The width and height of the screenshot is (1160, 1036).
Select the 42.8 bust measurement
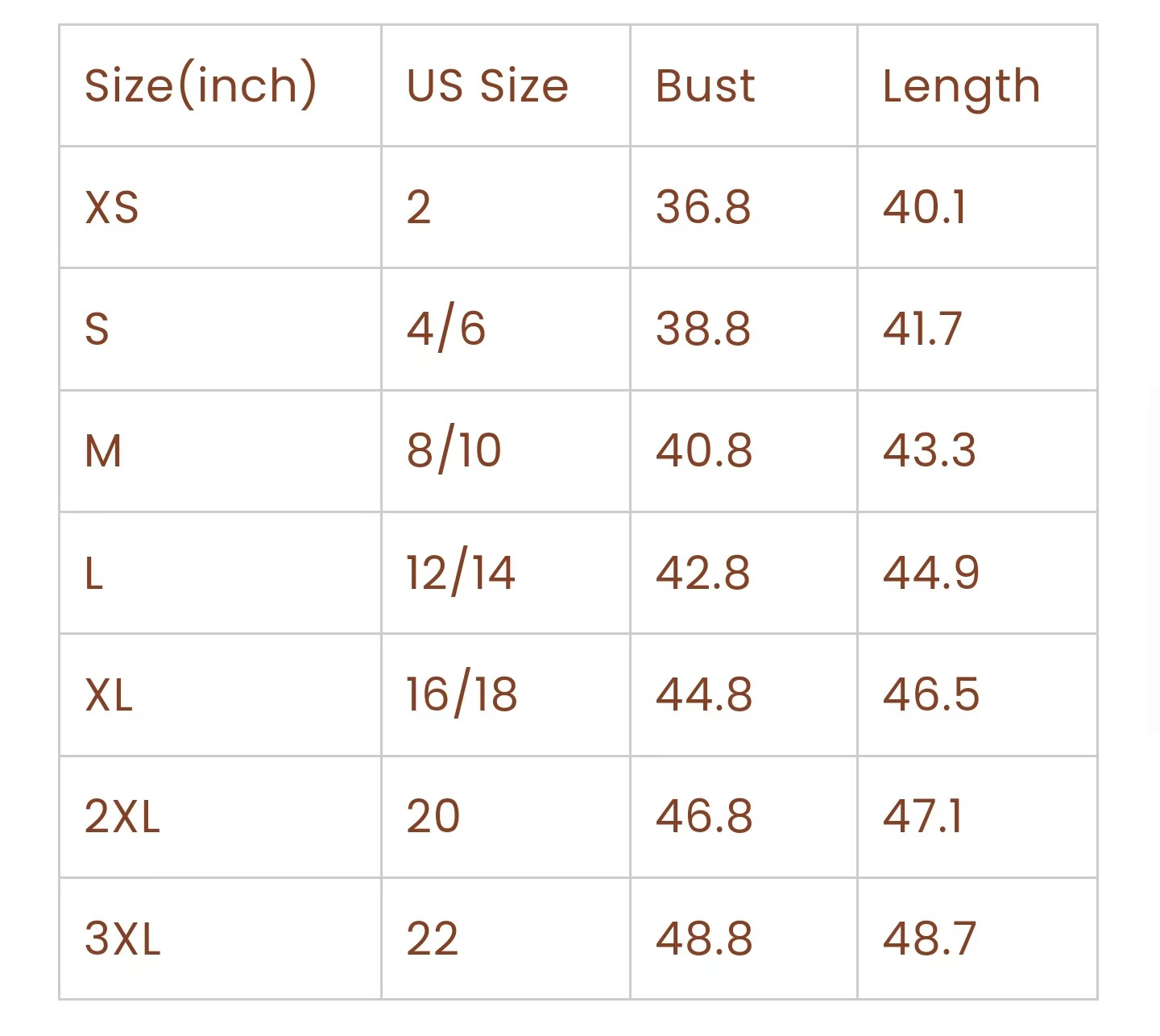pyautogui.click(x=702, y=573)
